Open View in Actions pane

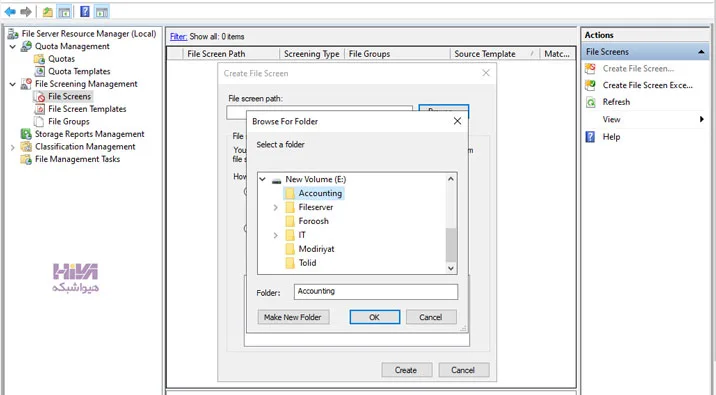pyautogui.click(x=611, y=119)
